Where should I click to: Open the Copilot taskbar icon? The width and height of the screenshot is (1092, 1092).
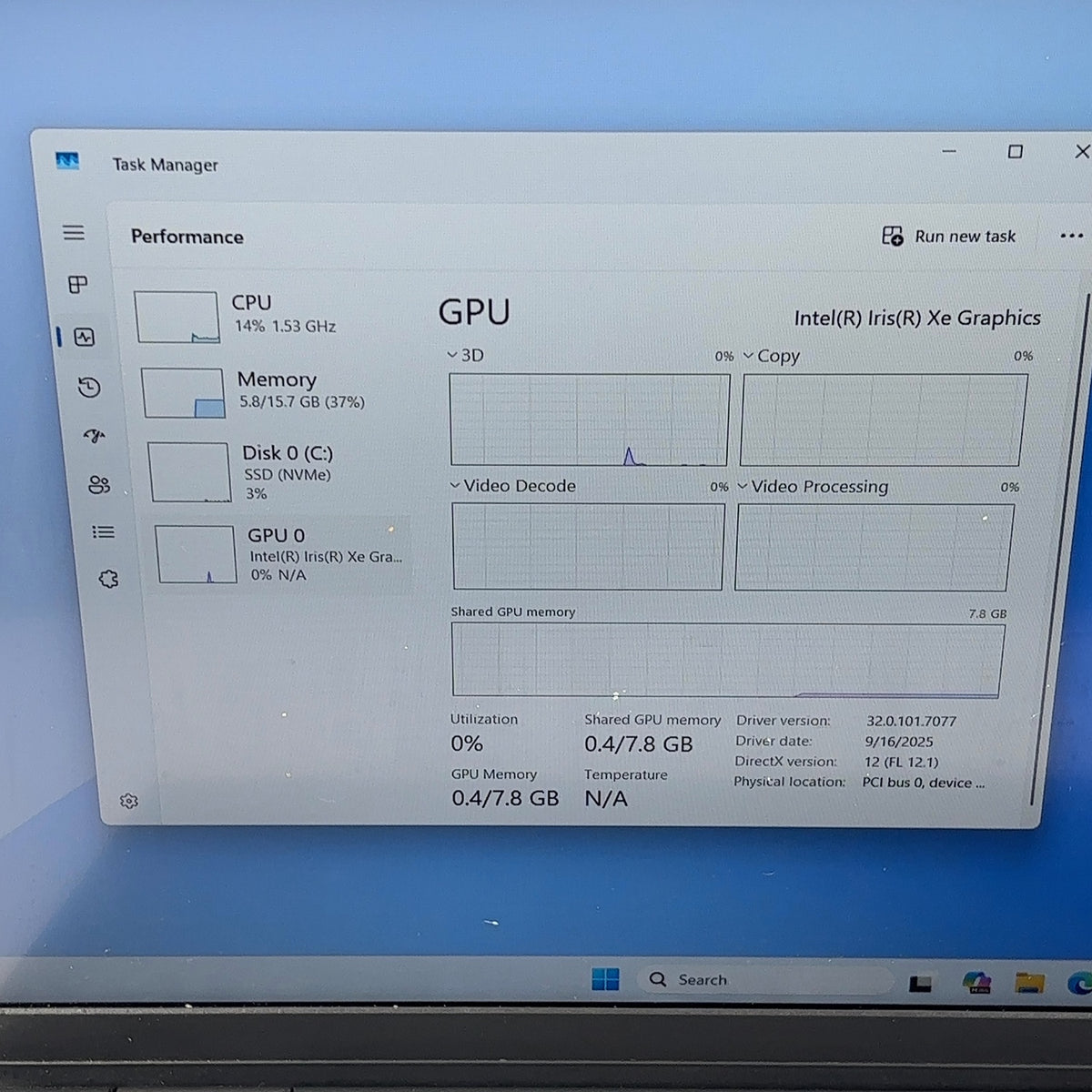tap(976, 983)
